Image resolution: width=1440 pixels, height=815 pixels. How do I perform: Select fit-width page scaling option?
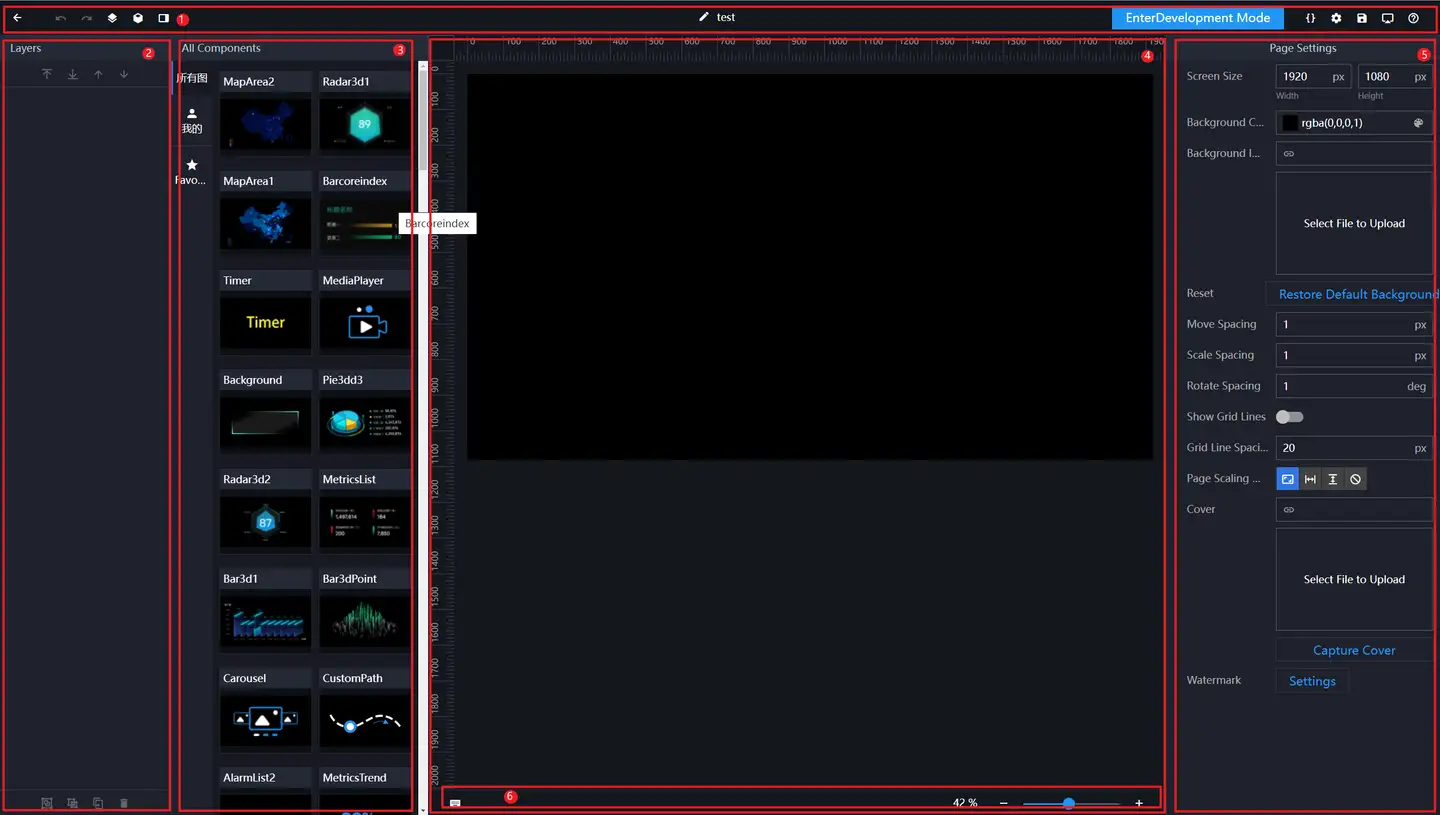1310,479
